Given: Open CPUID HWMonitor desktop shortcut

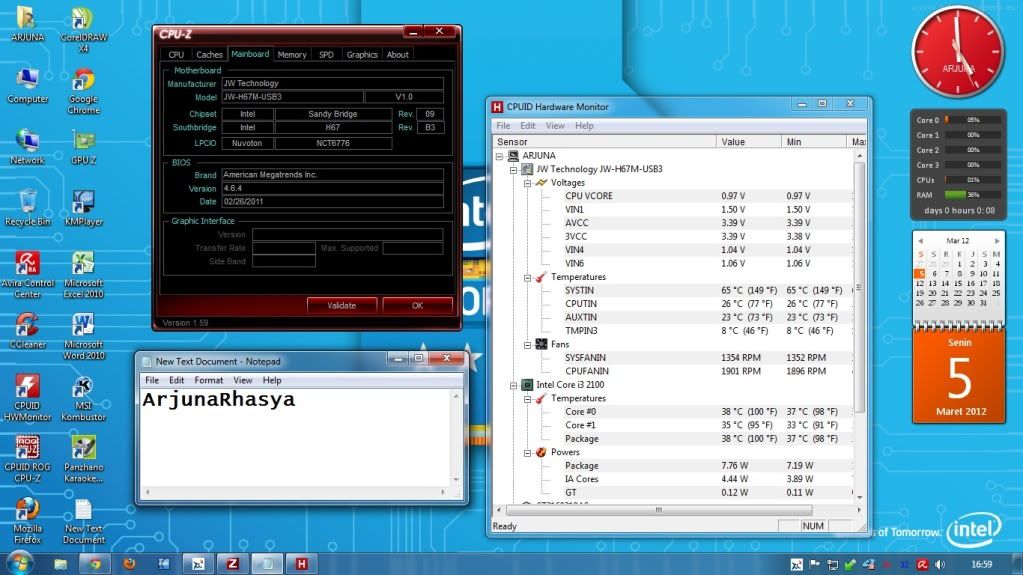Looking at the screenshot, I should 27,397.
